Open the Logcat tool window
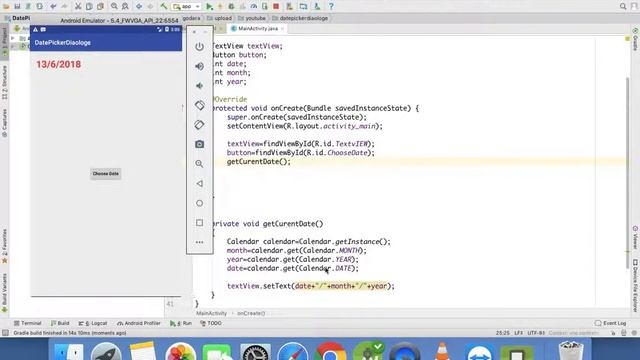The image size is (640, 360). point(93,323)
